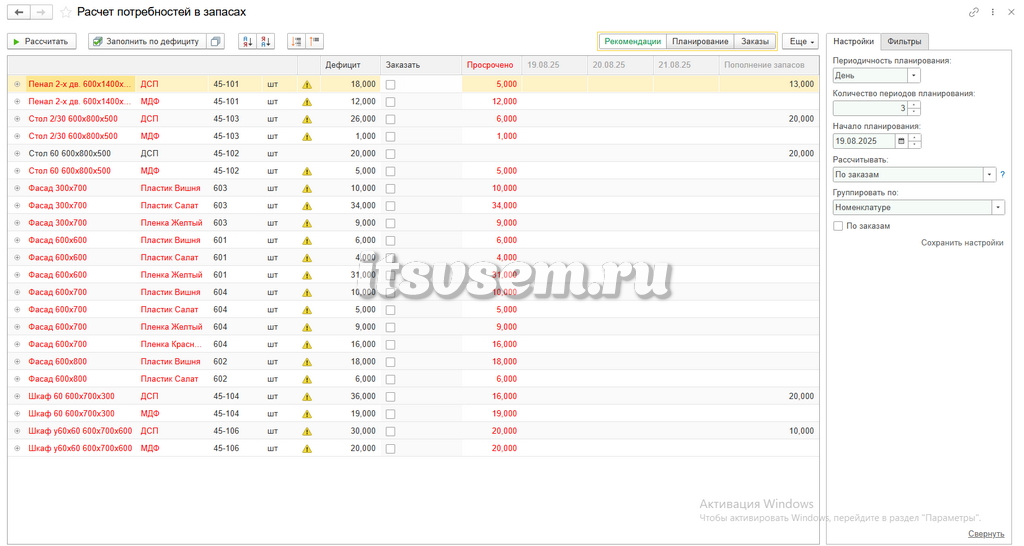The width and height of the screenshot is (1024, 546).
Task: Tick Заказать checkbox for Пенал ДСП row
Action: [391, 84]
